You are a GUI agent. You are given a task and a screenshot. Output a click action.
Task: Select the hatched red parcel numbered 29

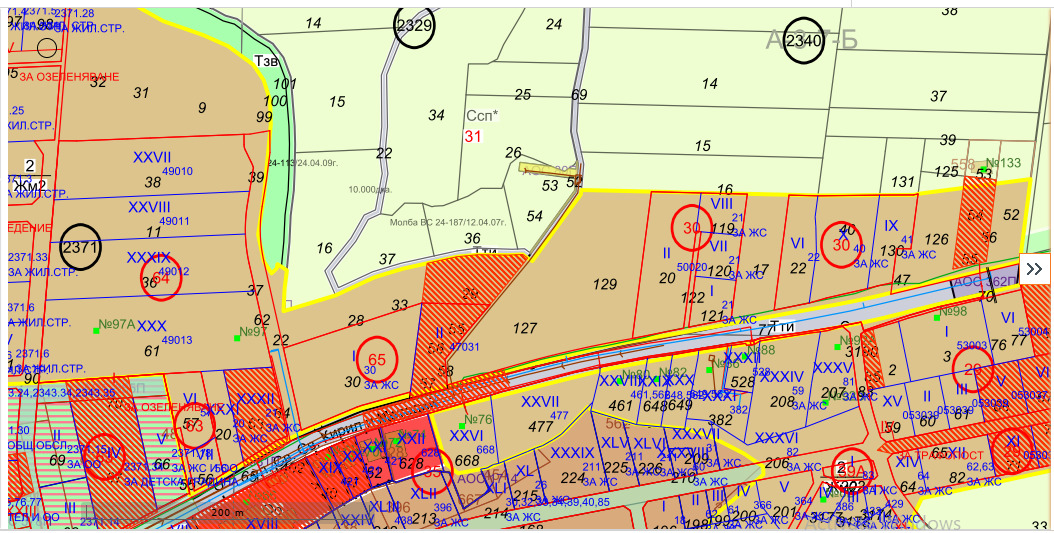[470, 293]
